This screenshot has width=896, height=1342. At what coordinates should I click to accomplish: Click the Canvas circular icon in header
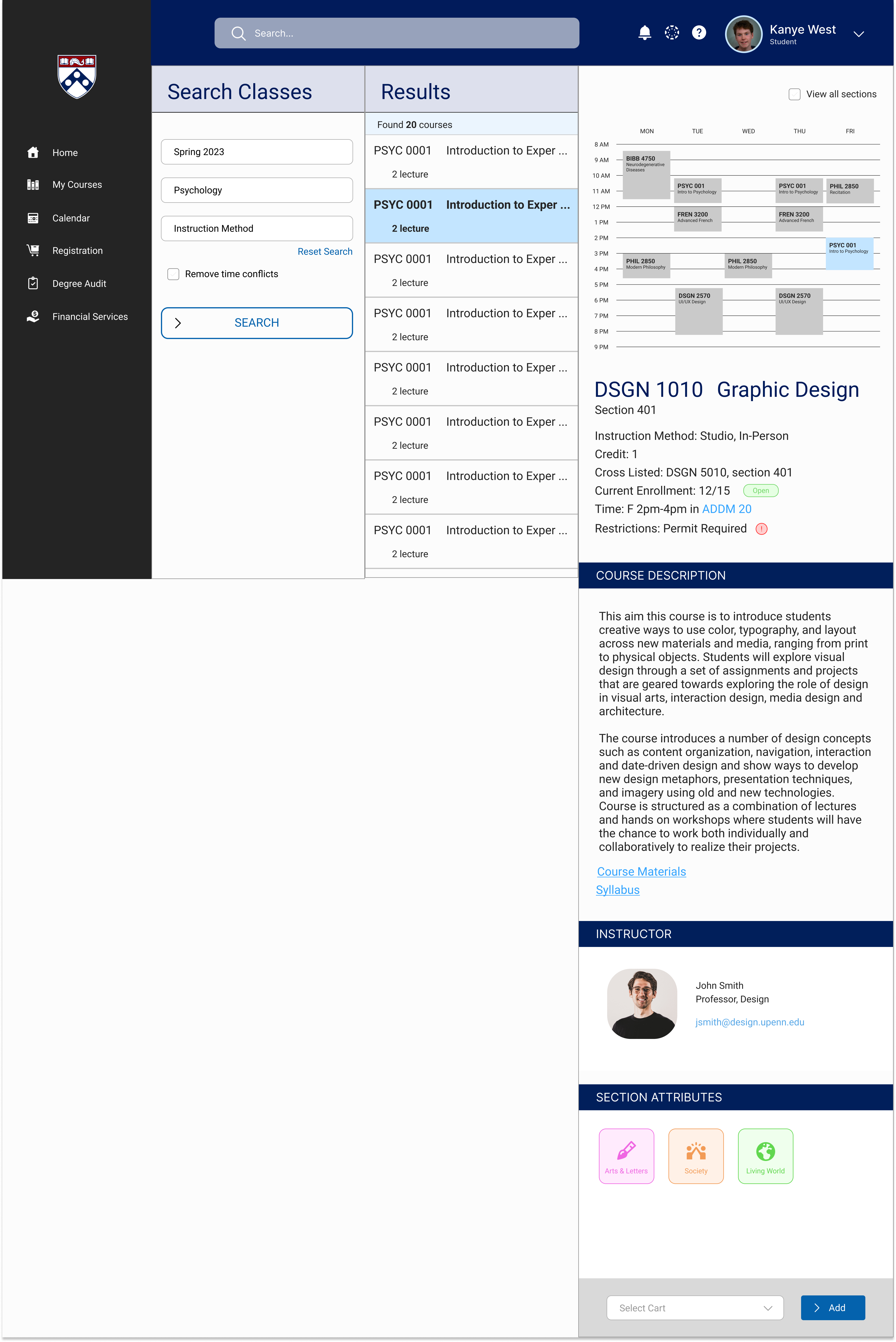(672, 33)
